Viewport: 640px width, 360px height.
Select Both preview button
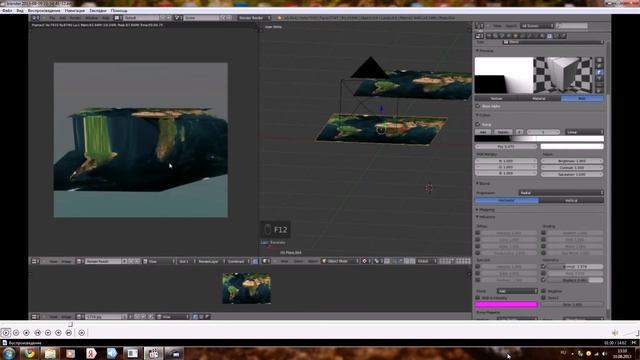click(x=582, y=98)
